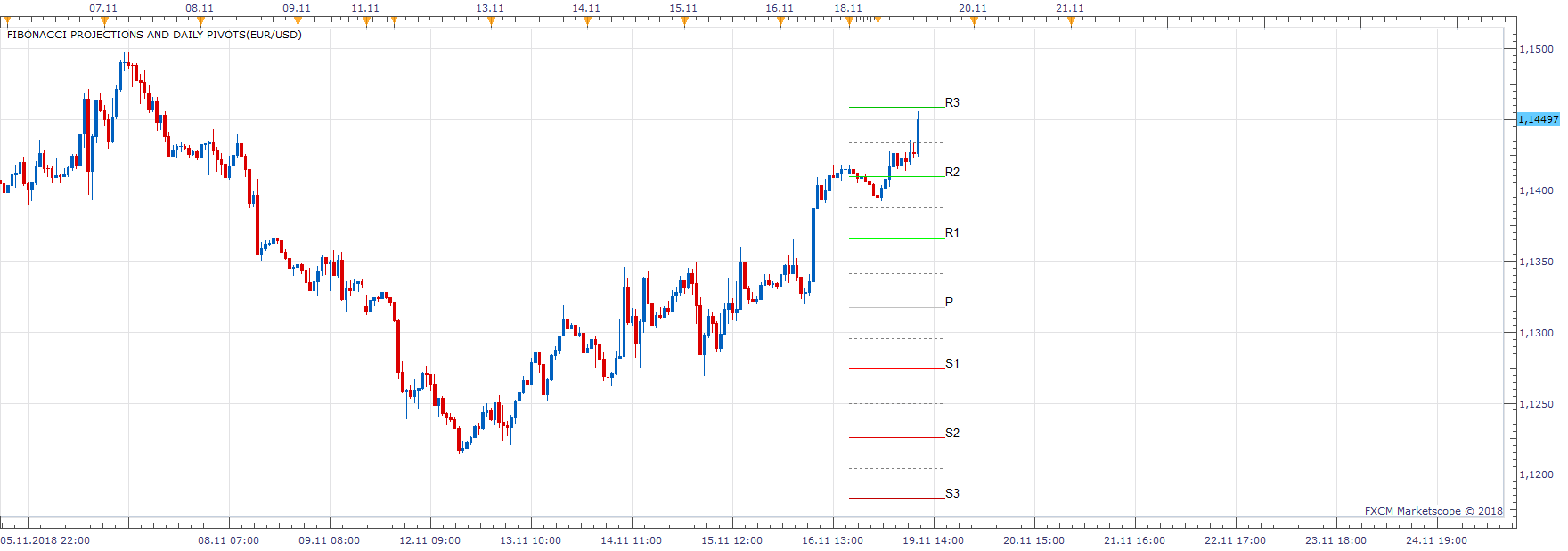Click the '12.11 09:00' time axis label
The width and height of the screenshot is (1568, 551).
tap(430, 540)
